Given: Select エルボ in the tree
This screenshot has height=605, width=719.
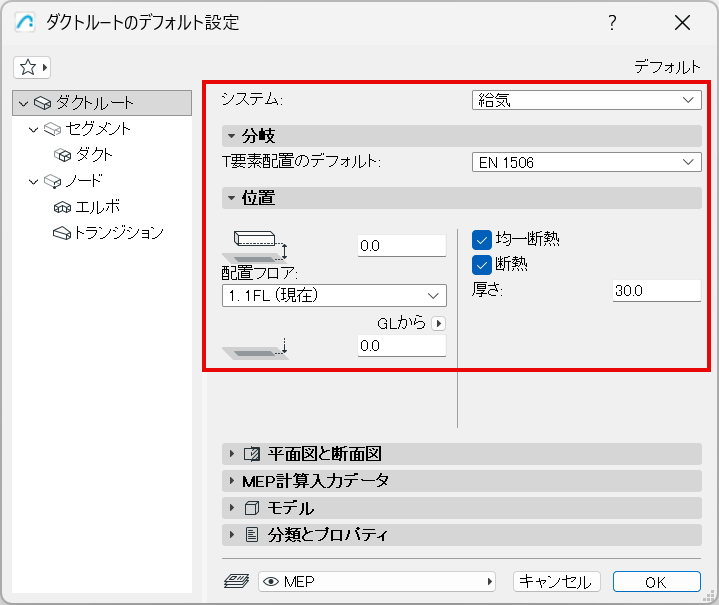Looking at the screenshot, I should 97,207.
